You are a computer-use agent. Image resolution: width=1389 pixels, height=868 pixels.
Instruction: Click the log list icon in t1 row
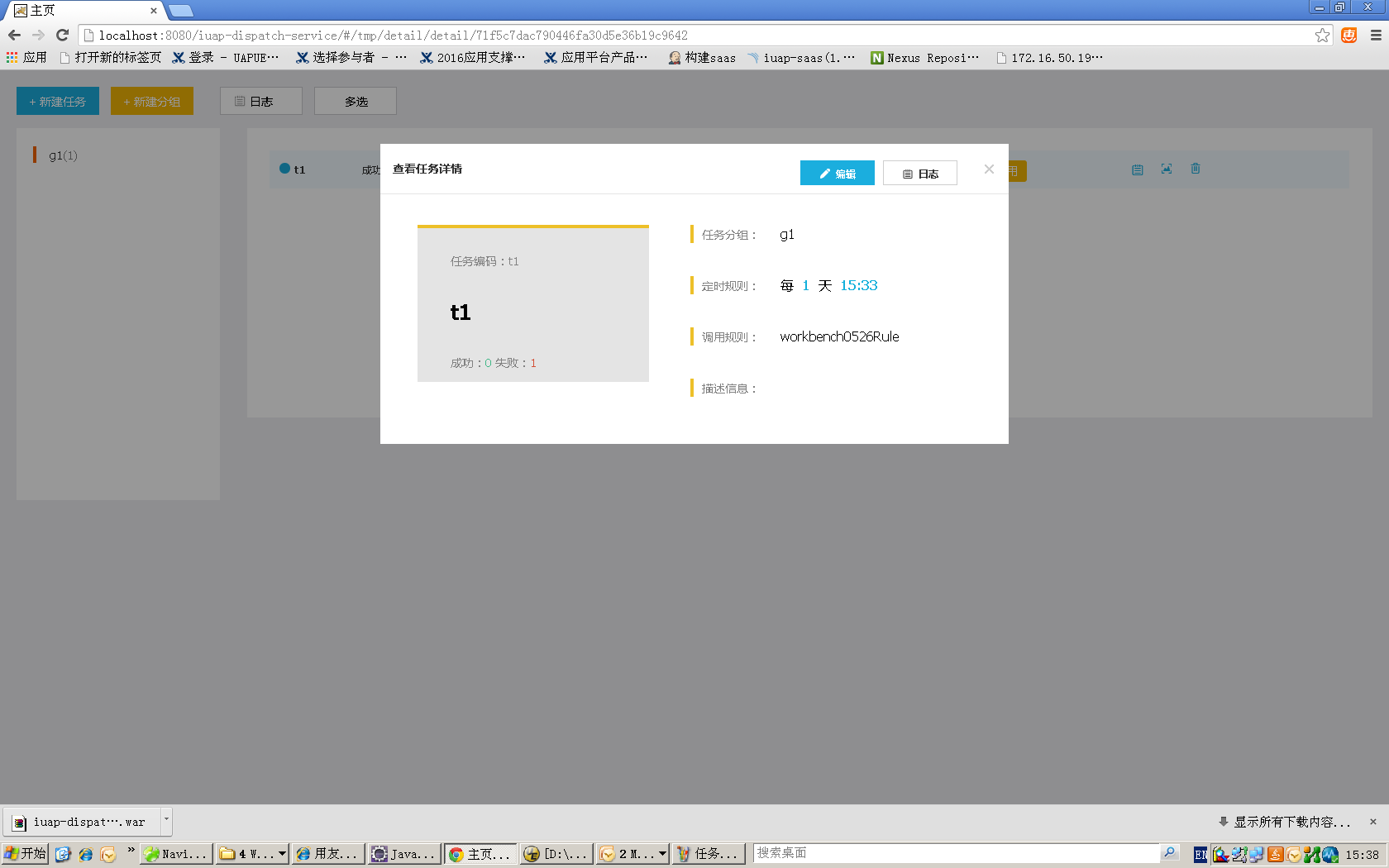pyautogui.click(x=1138, y=169)
